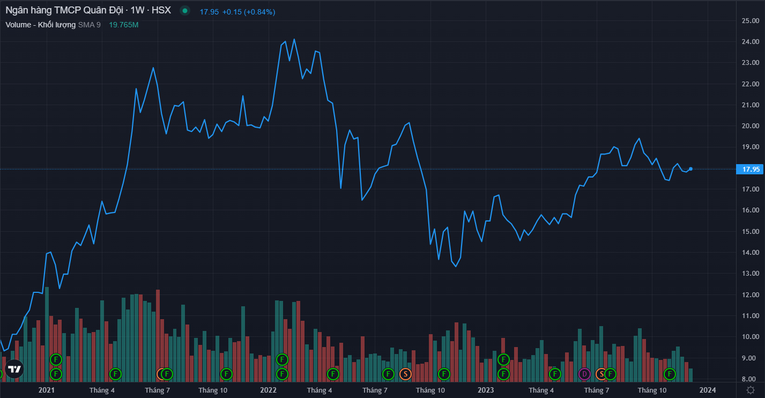Image resolution: width=765 pixels, height=398 pixels.
Task: Click the 19.765M volume value
Action: (123, 25)
